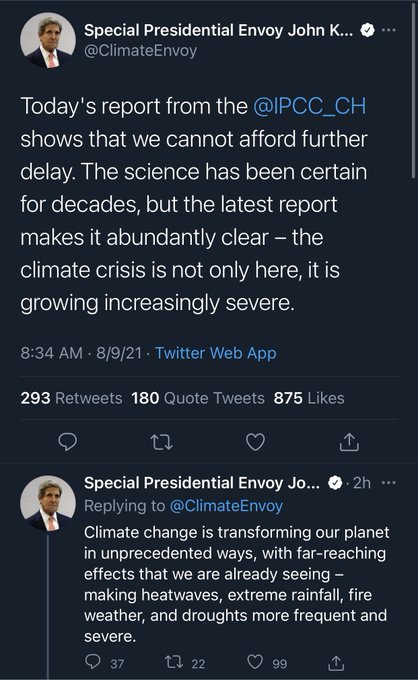
Task: Click the vertical scrollbar on the right edge
Action: point(413,89)
